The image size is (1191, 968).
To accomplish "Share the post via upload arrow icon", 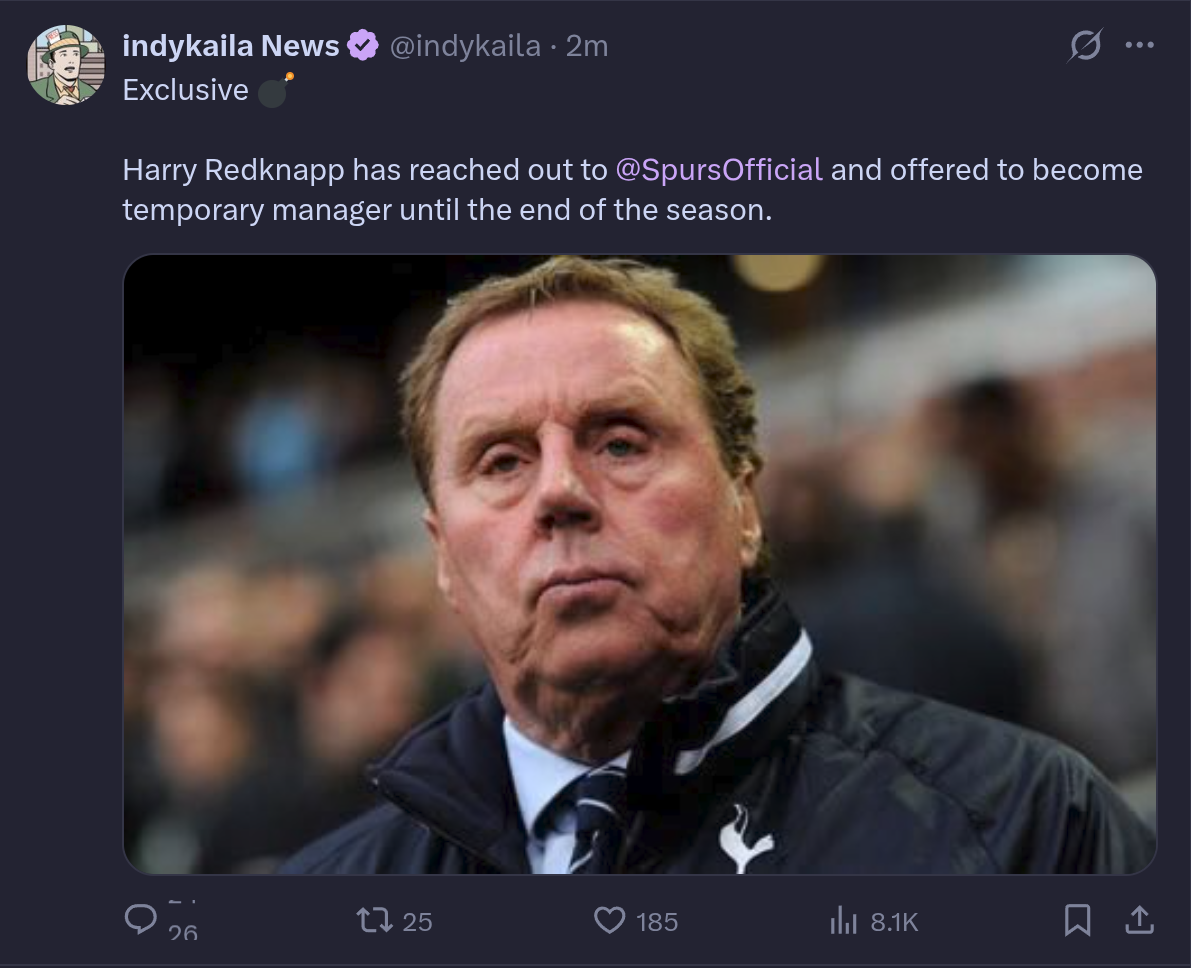I will click(1139, 919).
